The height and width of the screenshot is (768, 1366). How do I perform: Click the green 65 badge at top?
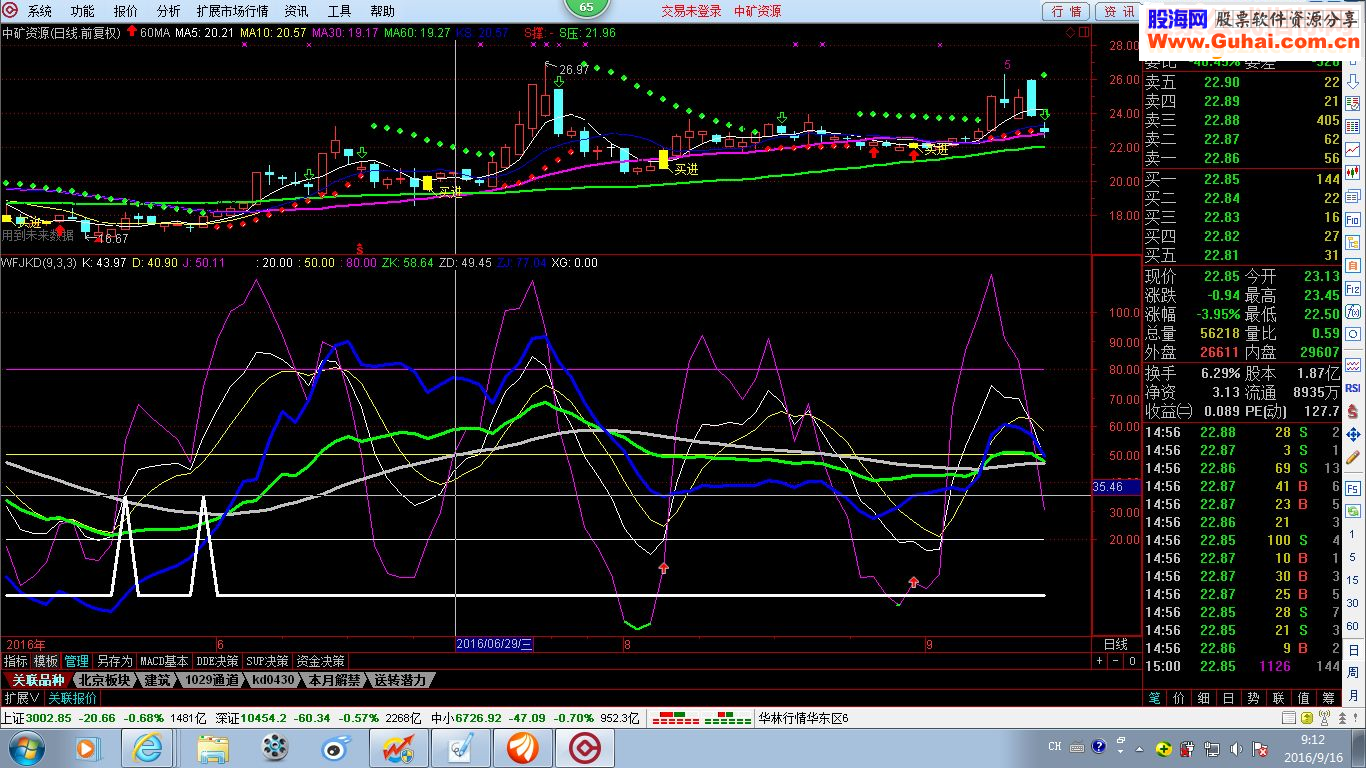587,7
